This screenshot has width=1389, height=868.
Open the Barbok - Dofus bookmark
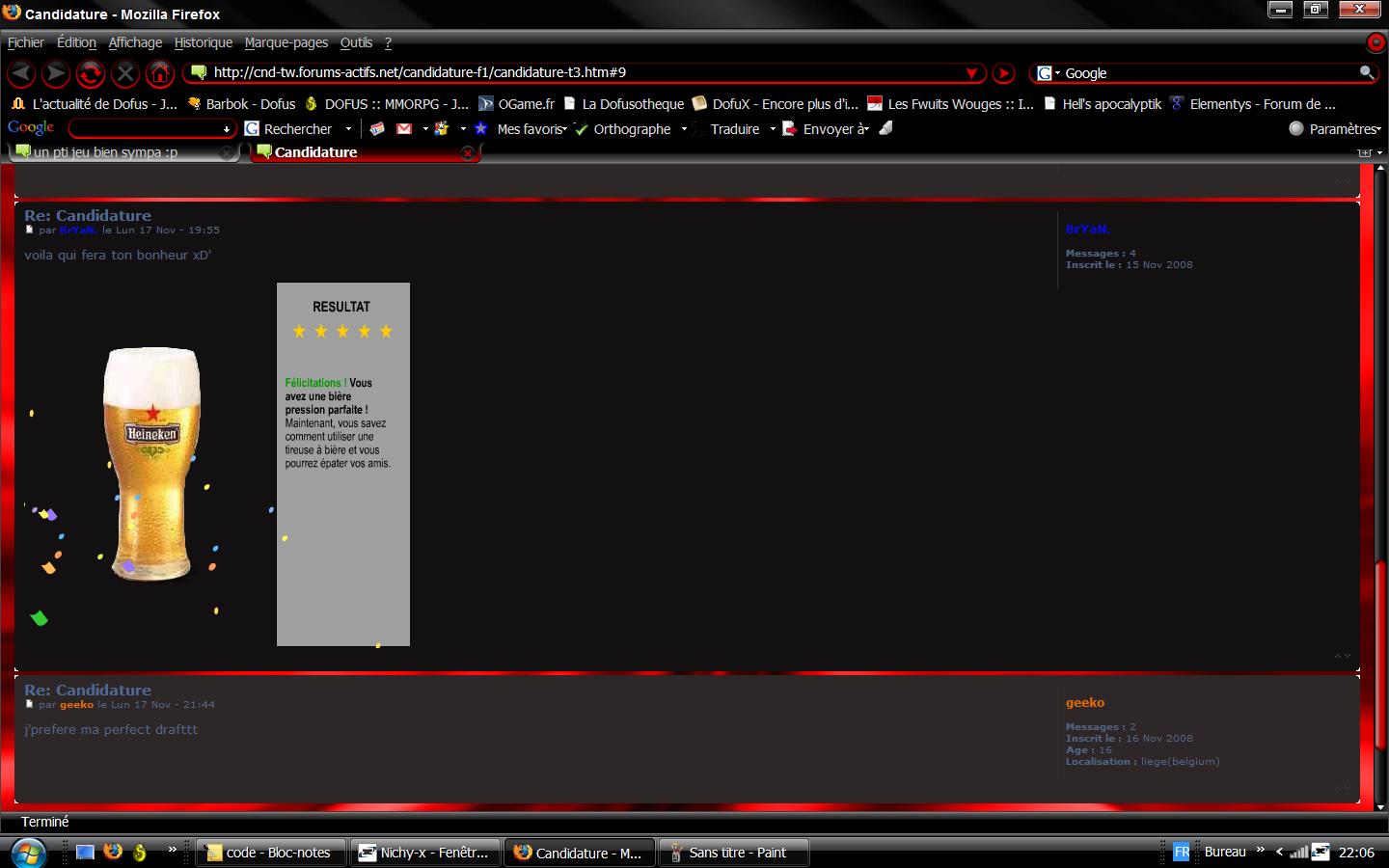pos(241,104)
